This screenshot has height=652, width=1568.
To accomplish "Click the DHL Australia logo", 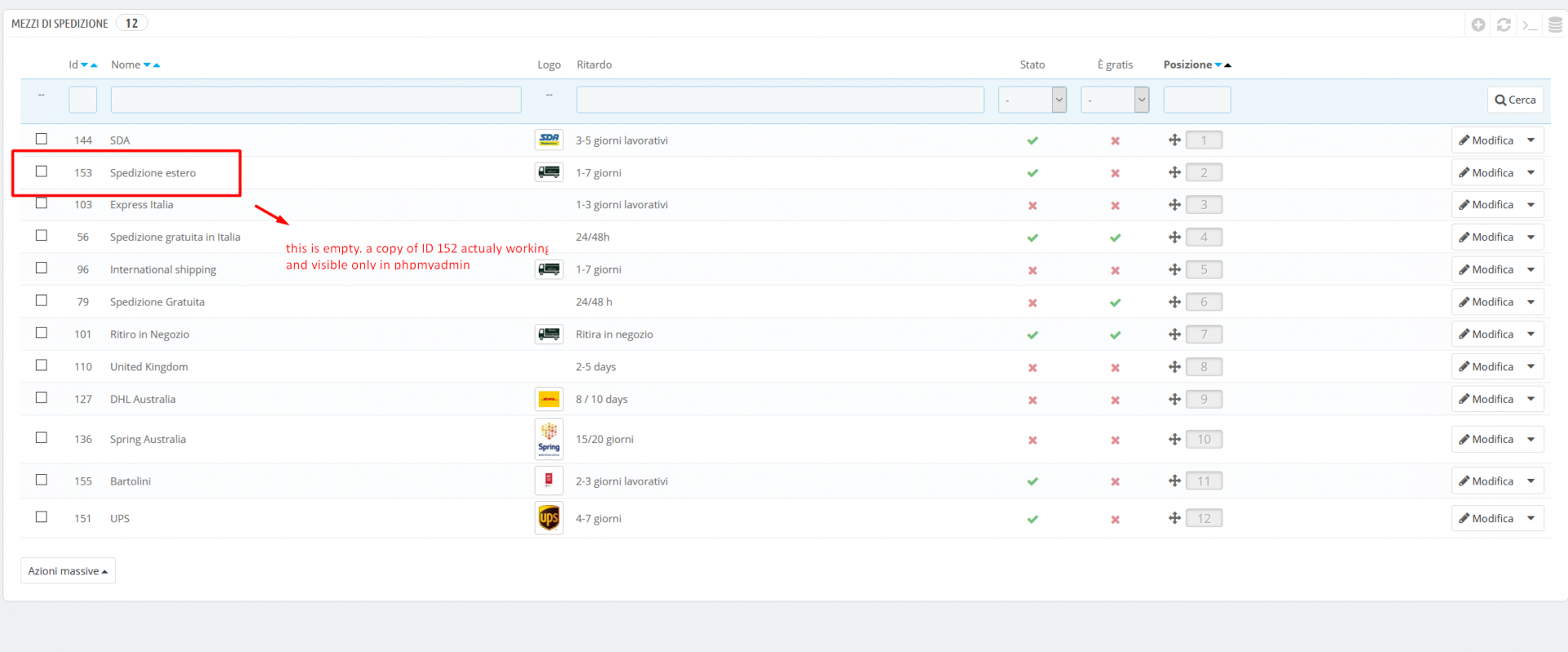I will (x=549, y=399).
